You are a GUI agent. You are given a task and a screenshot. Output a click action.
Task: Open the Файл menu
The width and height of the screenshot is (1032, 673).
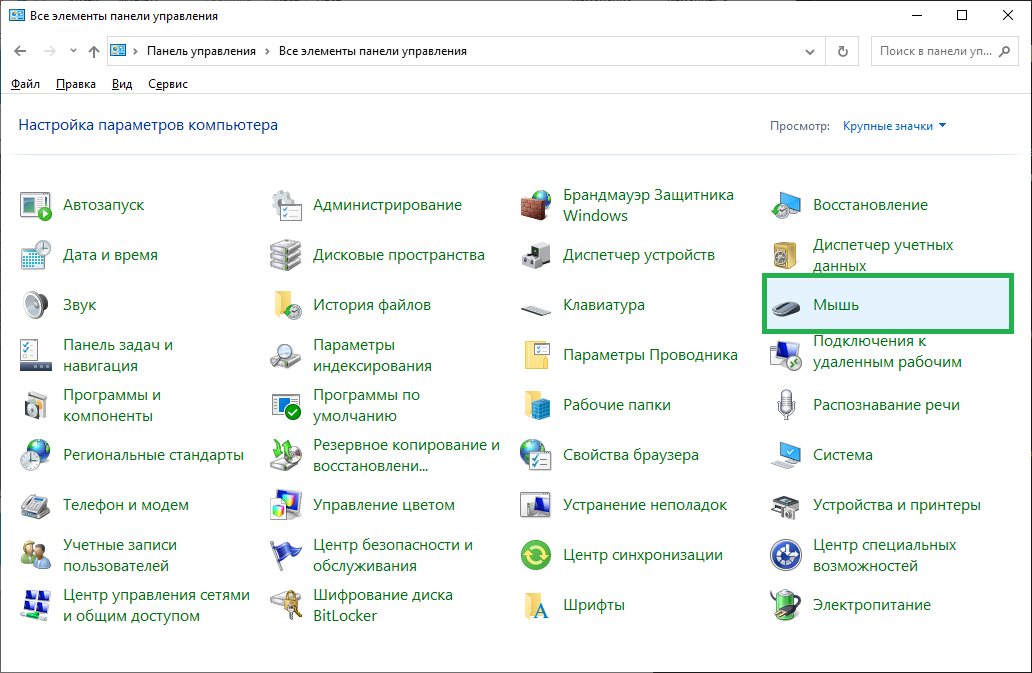25,84
